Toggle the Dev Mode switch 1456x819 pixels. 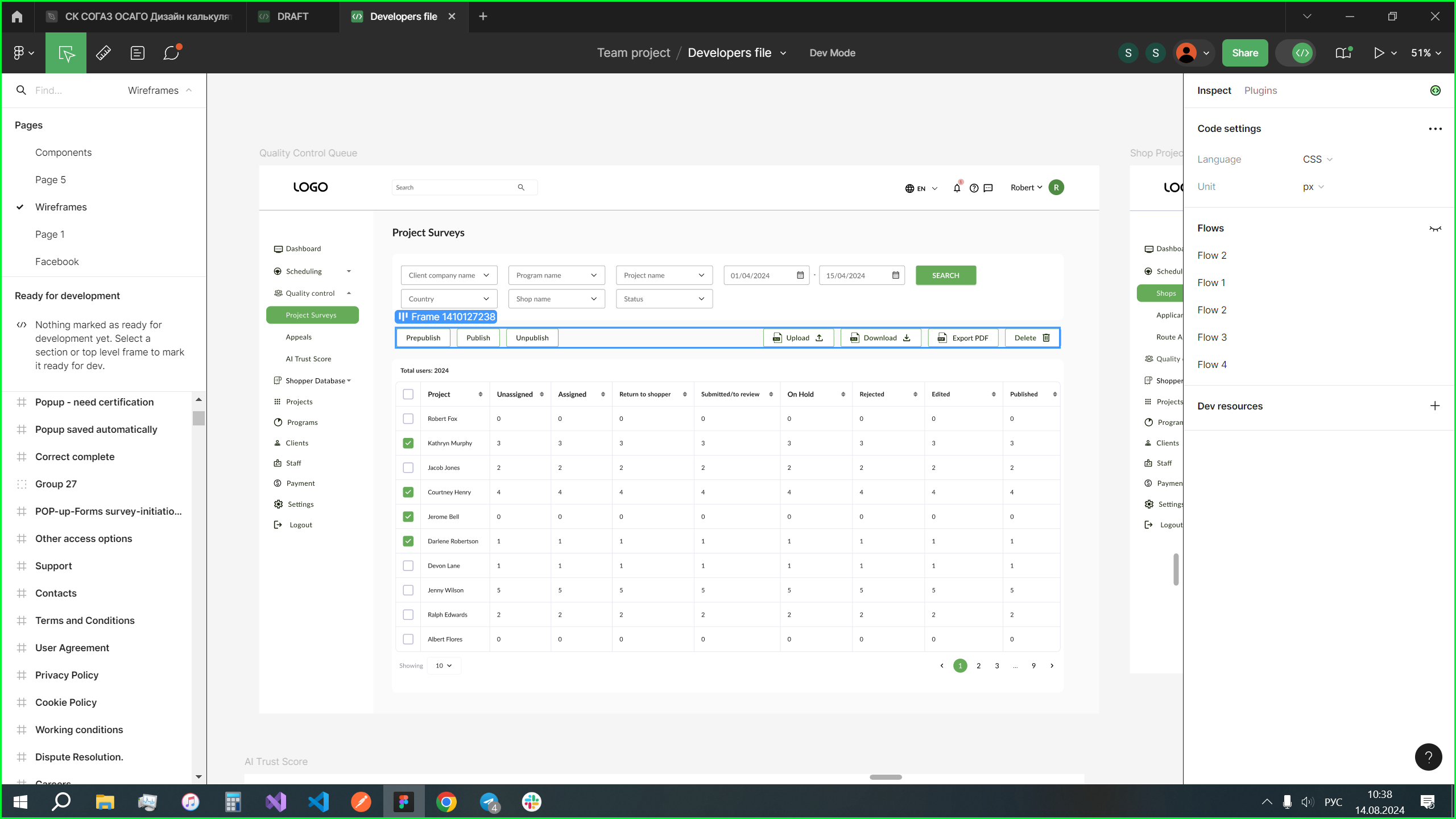pos(1296,53)
